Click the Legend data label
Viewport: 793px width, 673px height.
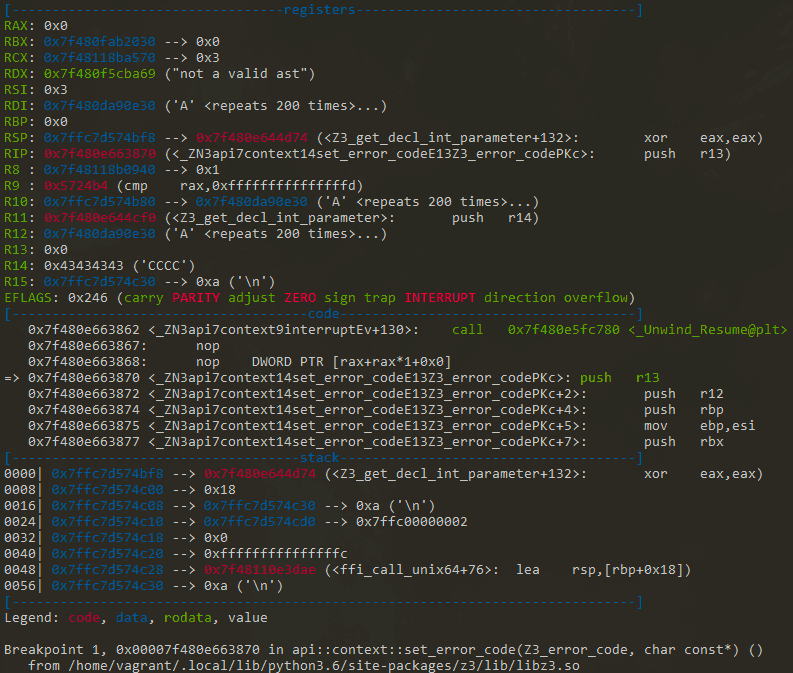[131, 618]
